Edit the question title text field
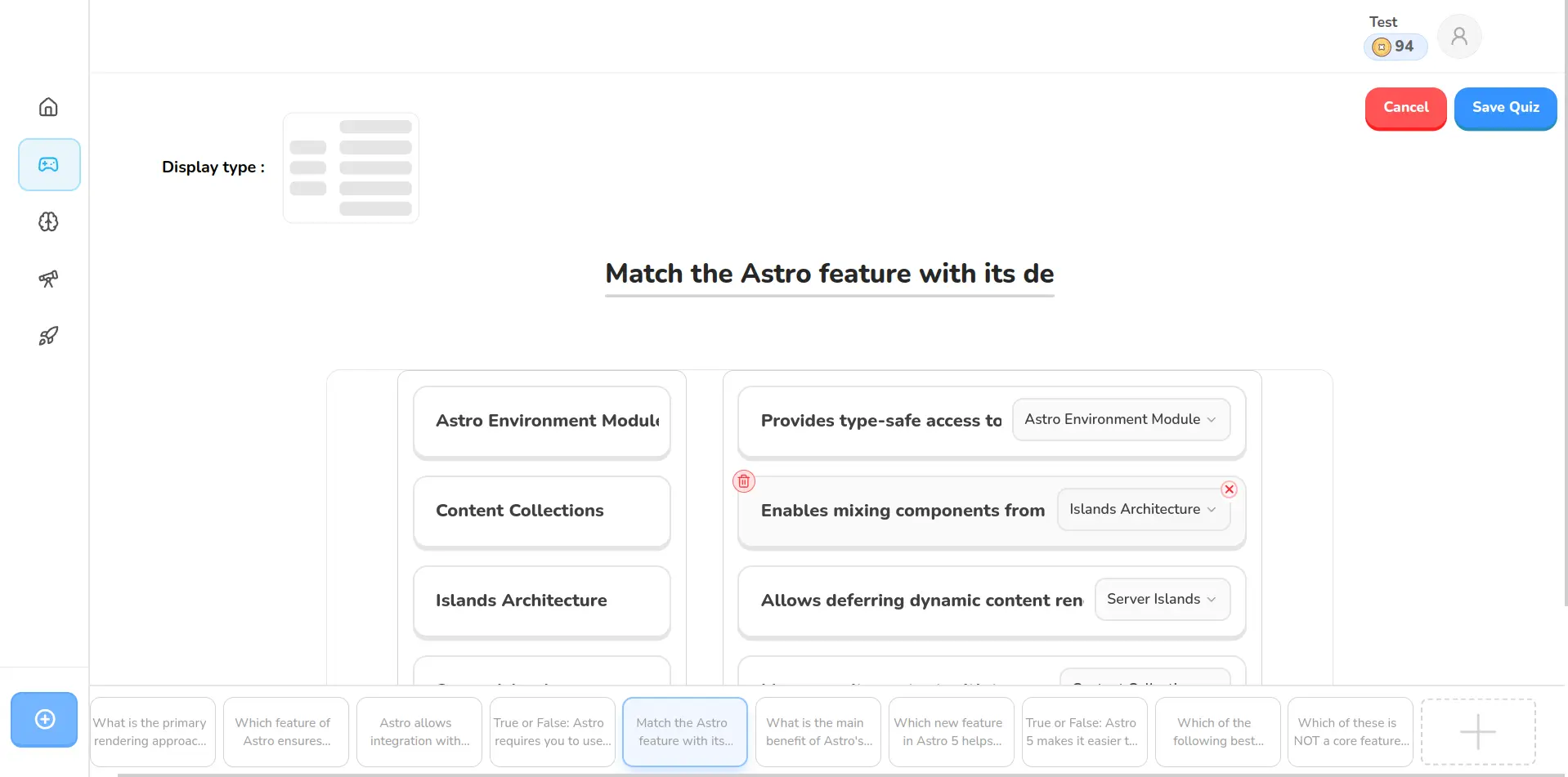The height and width of the screenshot is (777, 1568). [829, 274]
